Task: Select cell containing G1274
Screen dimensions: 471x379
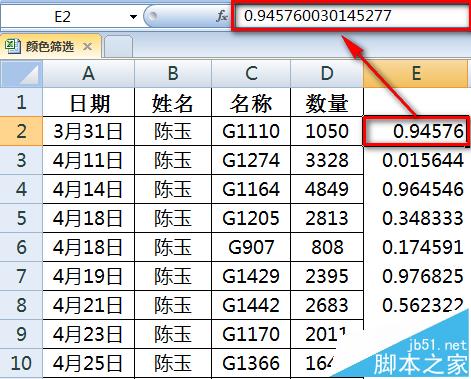Action: [251, 160]
